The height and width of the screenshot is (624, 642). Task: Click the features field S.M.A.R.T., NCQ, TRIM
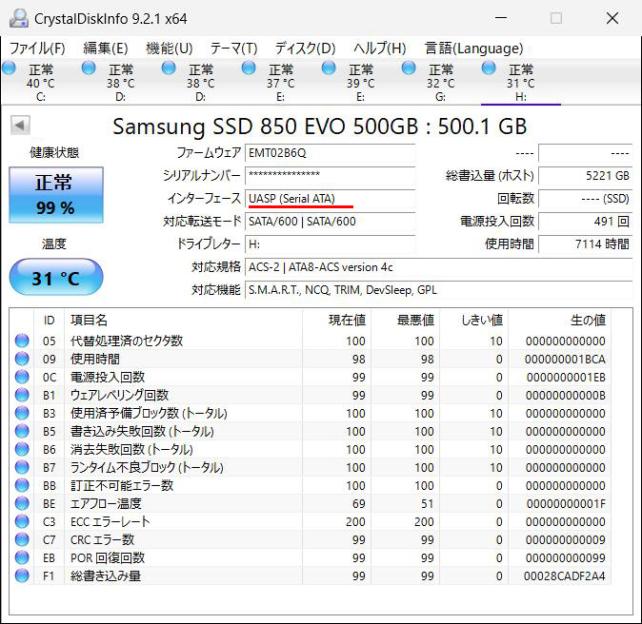(x=439, y=290)
